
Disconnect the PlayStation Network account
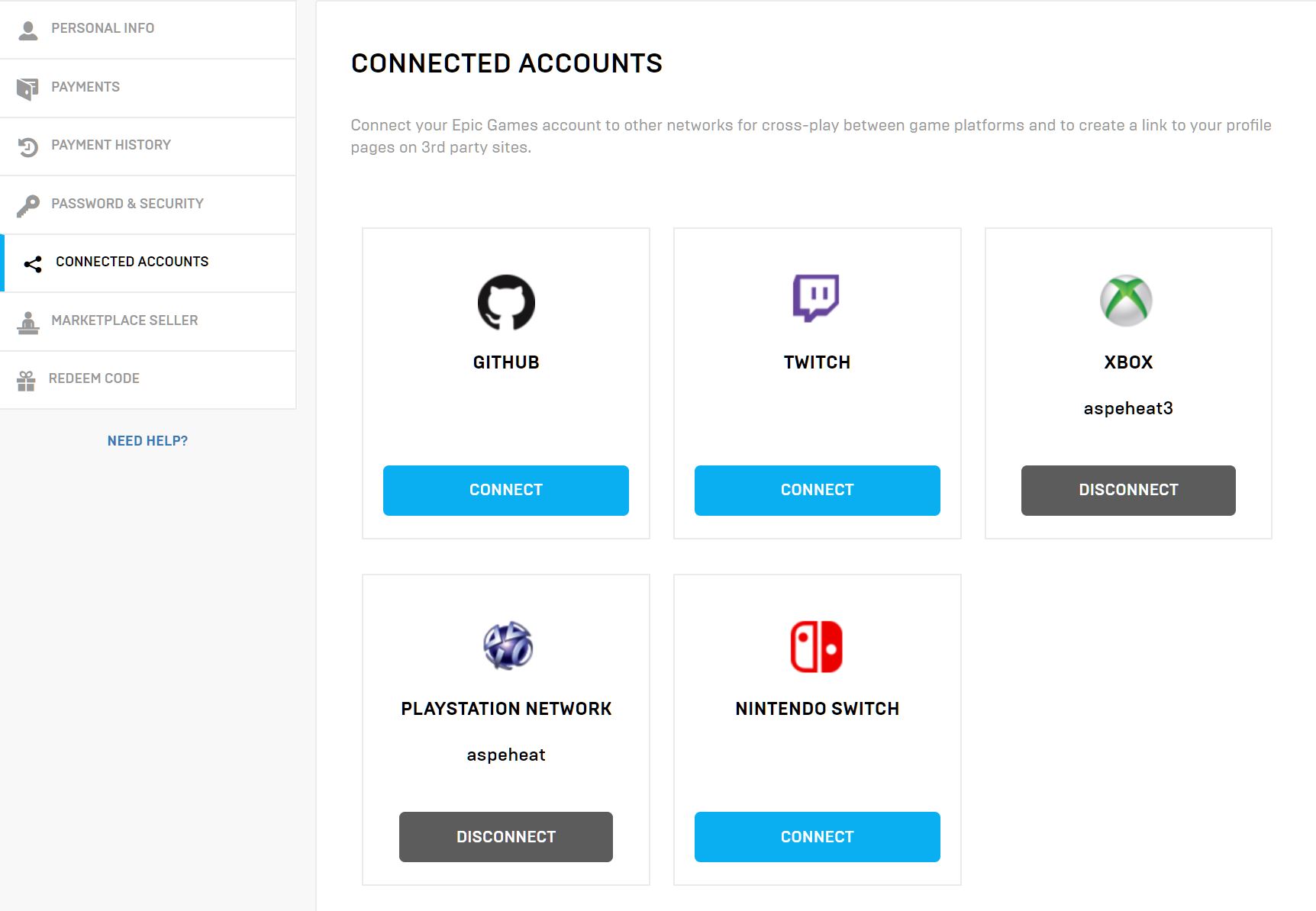(506, 836)
